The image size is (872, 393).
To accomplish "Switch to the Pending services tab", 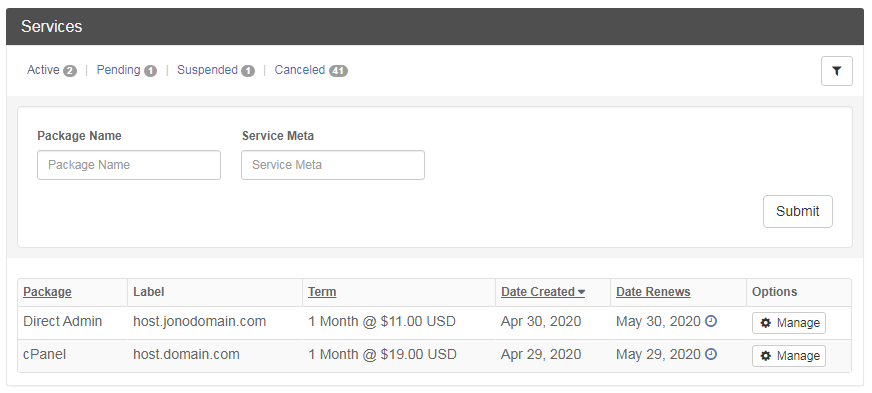I will pyautogui.click(x=118, y=70).
